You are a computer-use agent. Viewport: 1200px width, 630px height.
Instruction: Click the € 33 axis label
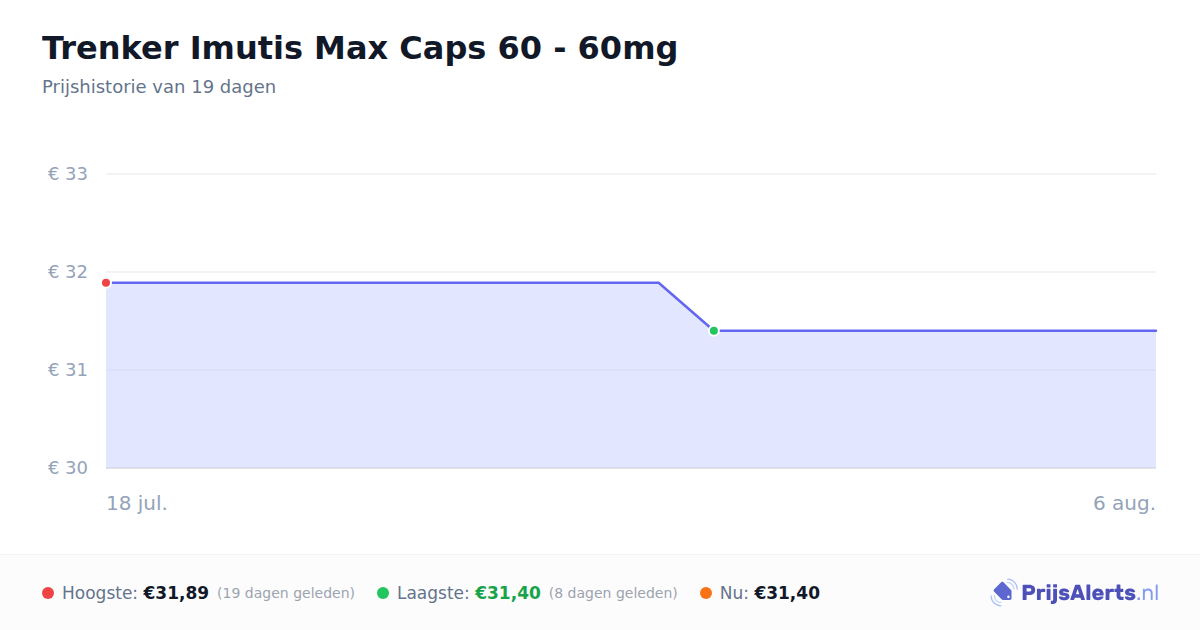pyautogui.click(x=68, y=174)
